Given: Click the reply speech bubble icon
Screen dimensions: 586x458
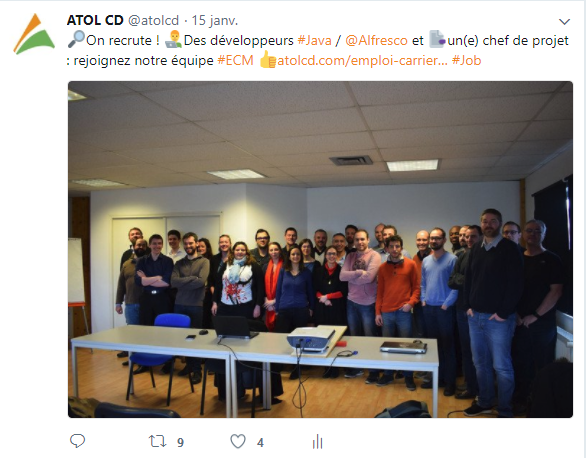Looking at the screenshot, I should point(78,441).
